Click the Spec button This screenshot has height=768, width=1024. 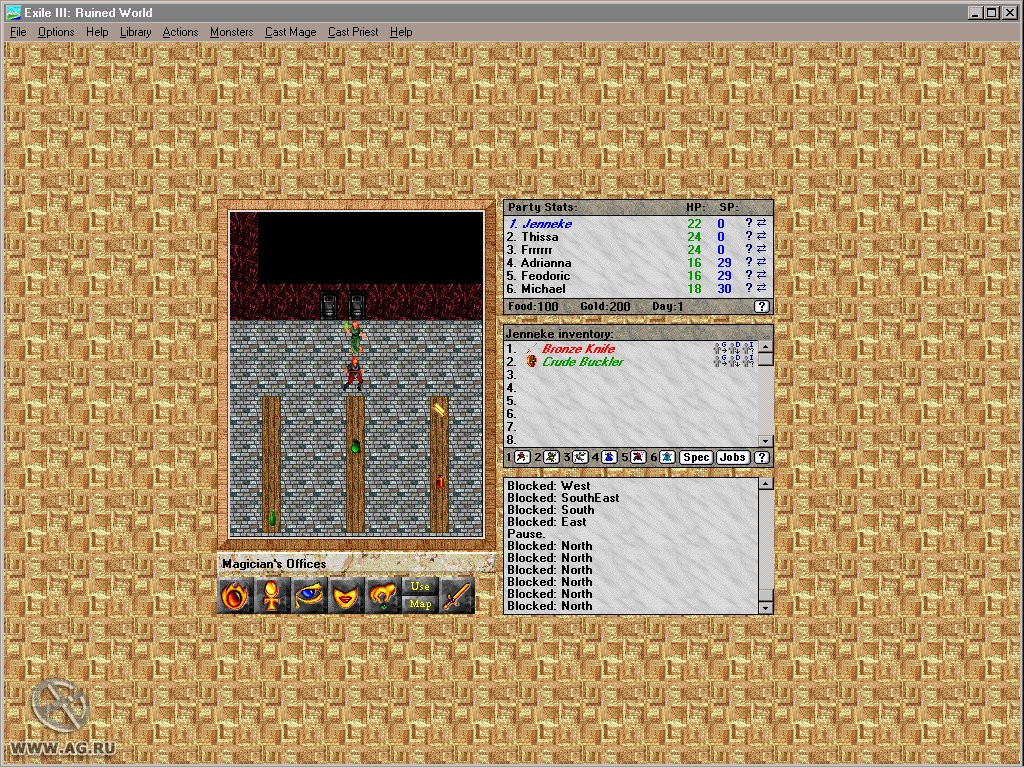[x=696, y=457]
